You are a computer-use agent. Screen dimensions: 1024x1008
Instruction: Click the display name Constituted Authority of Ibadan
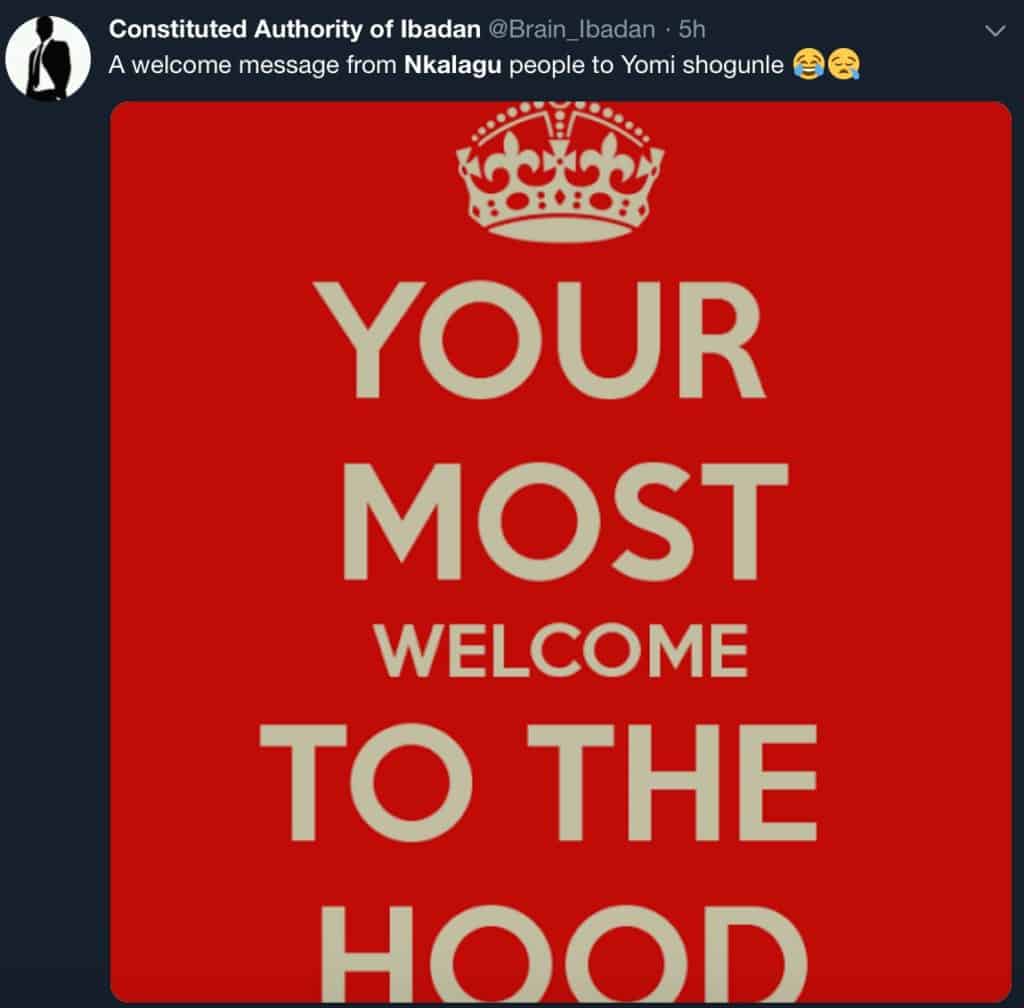[295, 29]
